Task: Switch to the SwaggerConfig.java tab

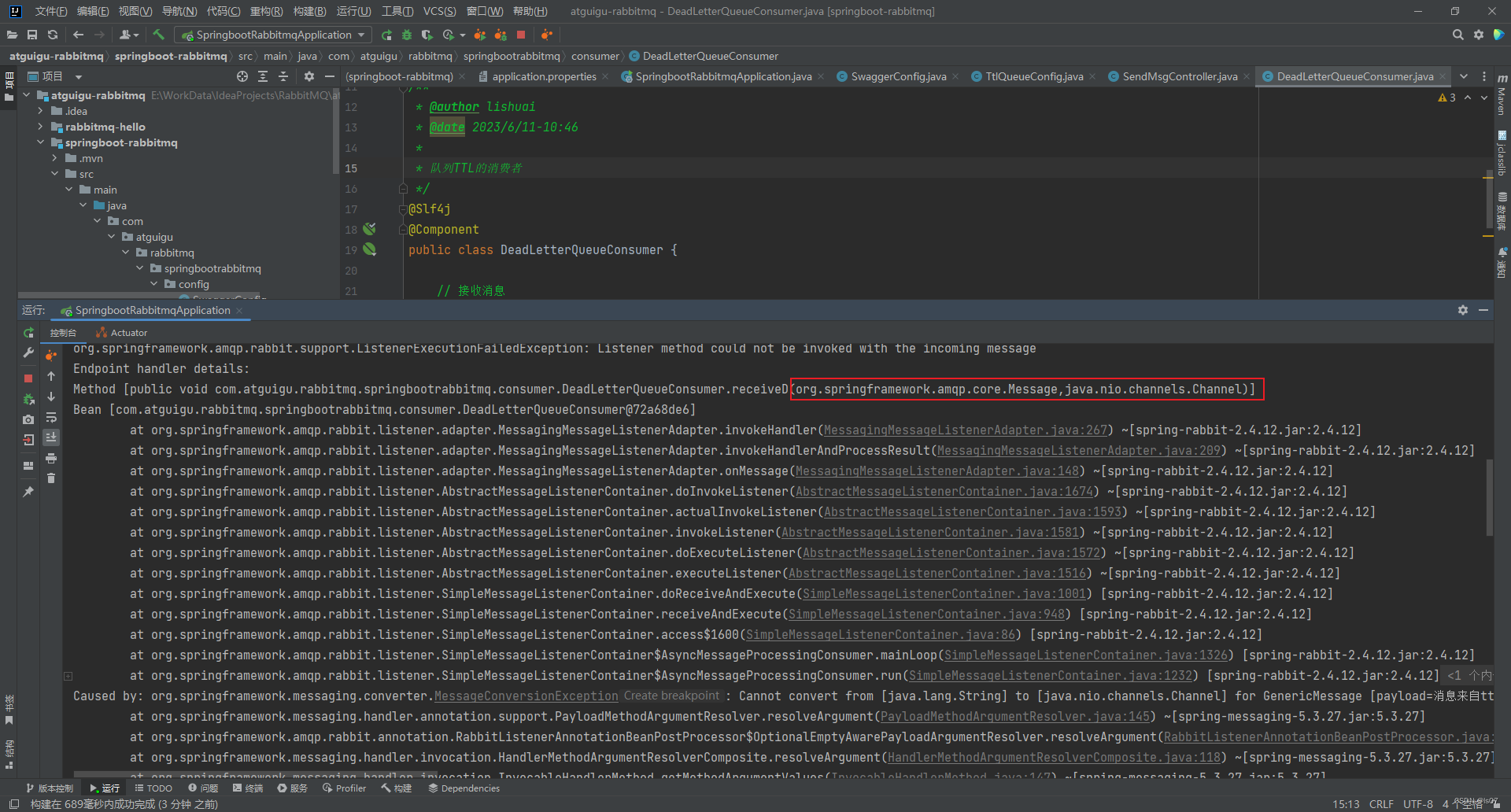Action: pos(899,76)
